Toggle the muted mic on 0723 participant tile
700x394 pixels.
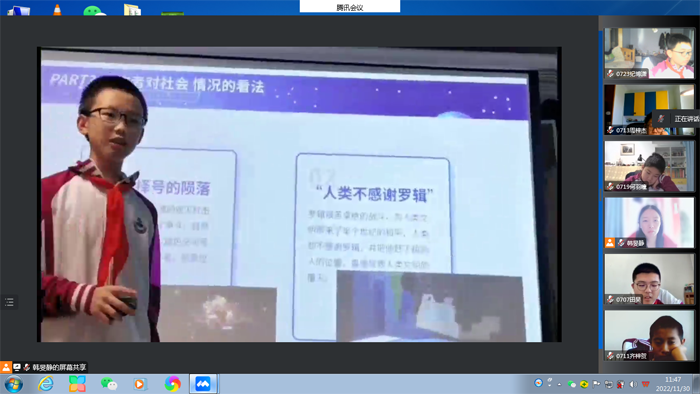pos(610,74)
